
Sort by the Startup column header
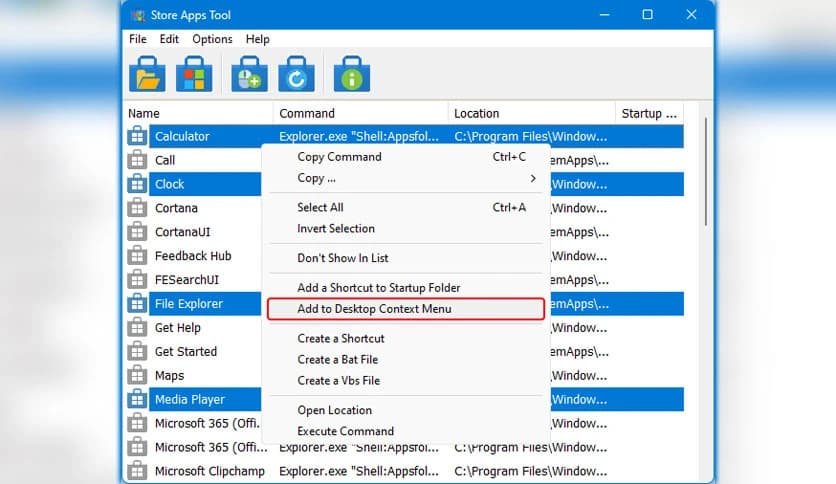pyautogui.click(x=649, y=114)
